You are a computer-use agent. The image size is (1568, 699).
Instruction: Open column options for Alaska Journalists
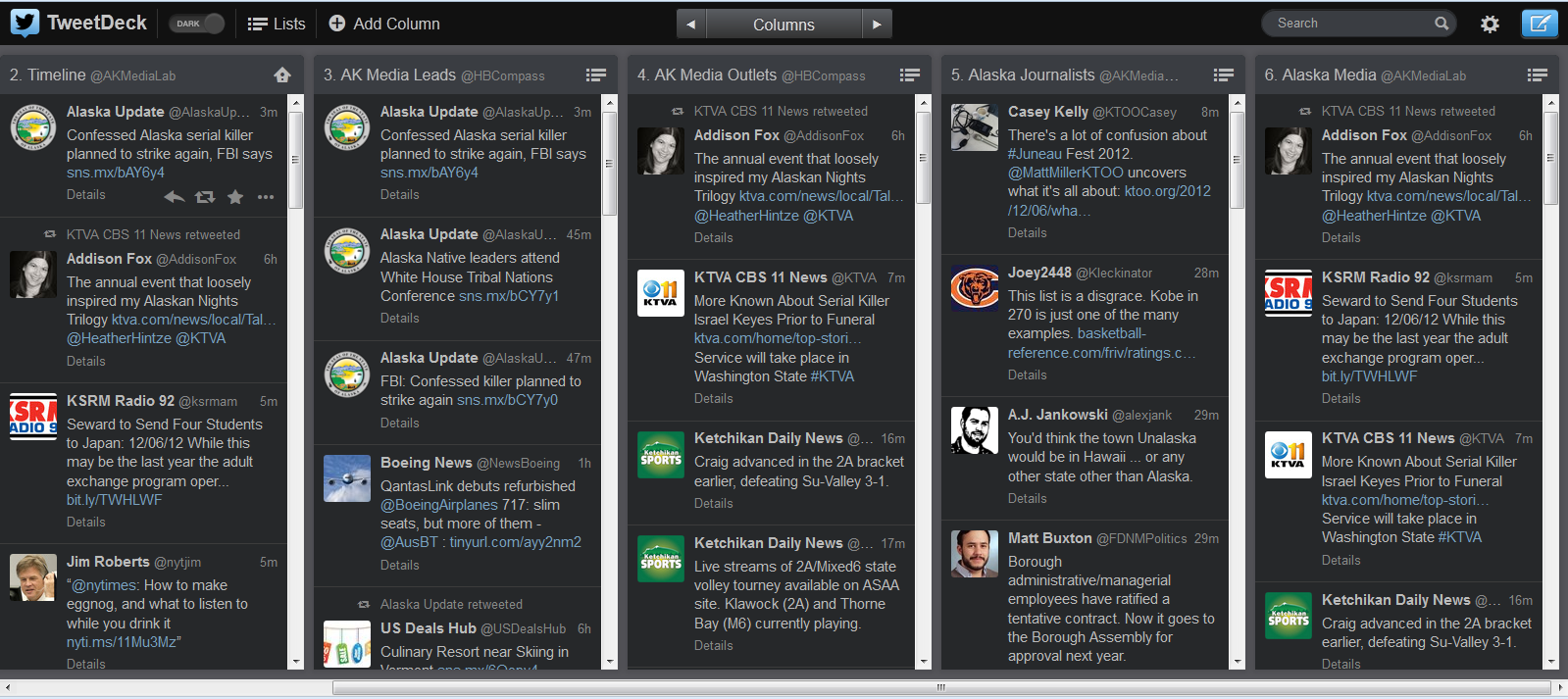tap(1224, 75)
